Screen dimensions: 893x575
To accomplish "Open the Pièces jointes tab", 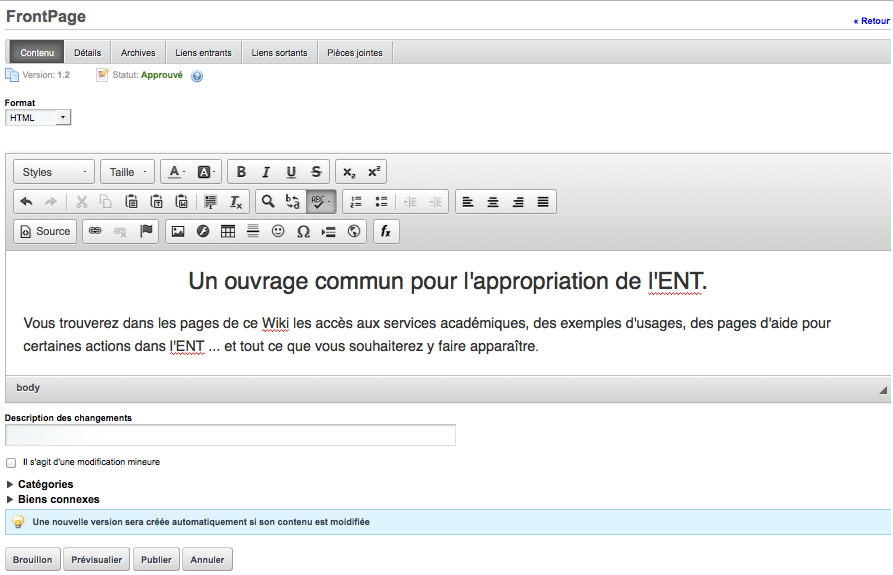I will click(355, 53).
